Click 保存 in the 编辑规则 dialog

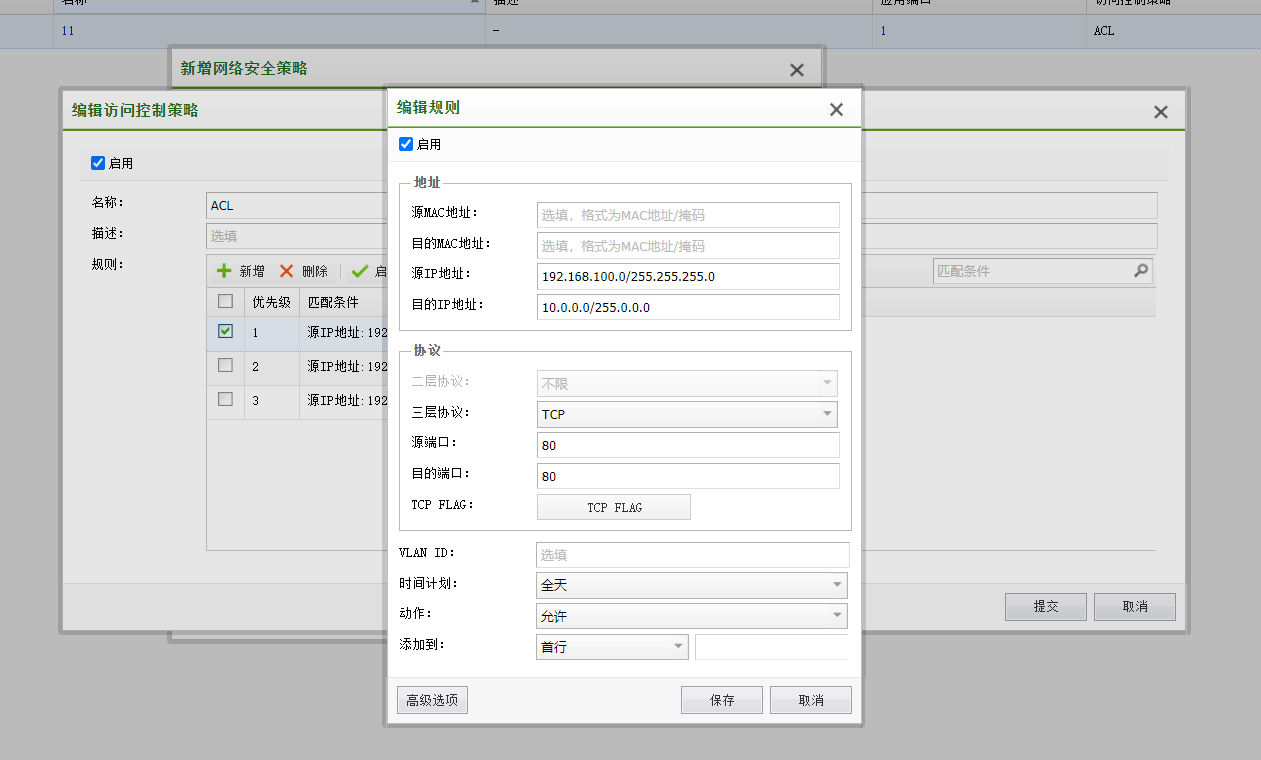pyautogui.click(x=722, y=700)
